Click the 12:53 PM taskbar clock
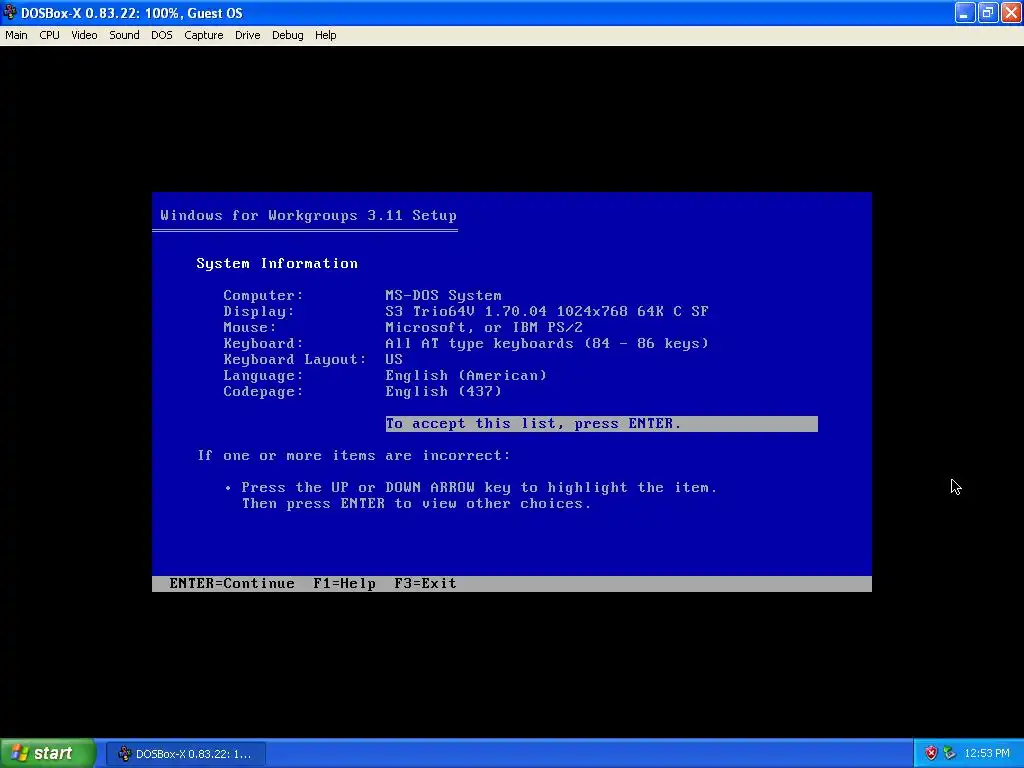Image resolution: width=1024 pixels, height=768 pixels. pyautogui.click(x=987, y=754)
